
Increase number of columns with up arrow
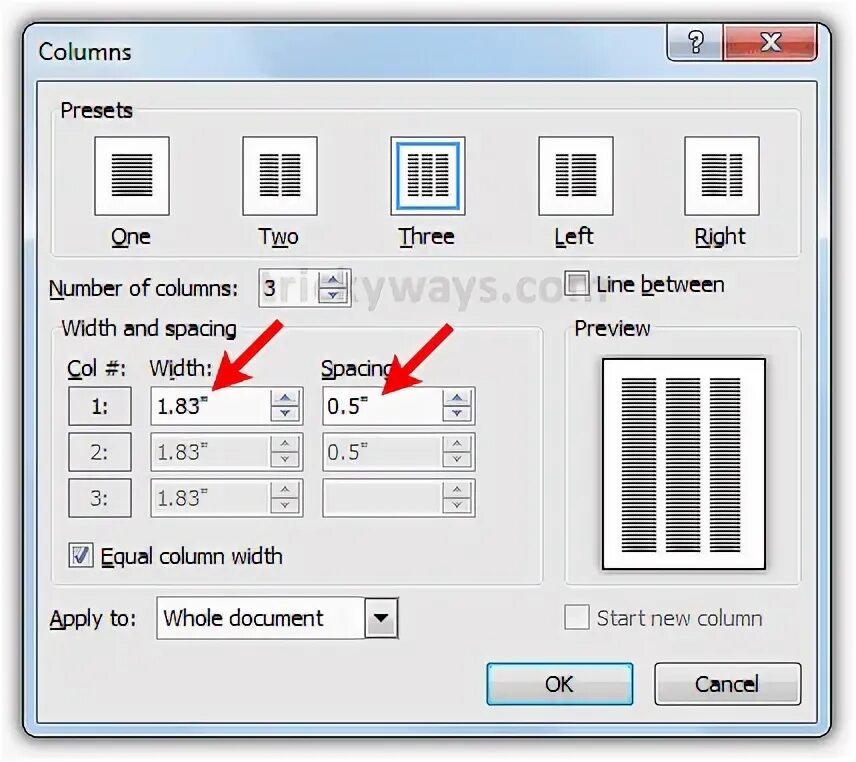point(332,281)
